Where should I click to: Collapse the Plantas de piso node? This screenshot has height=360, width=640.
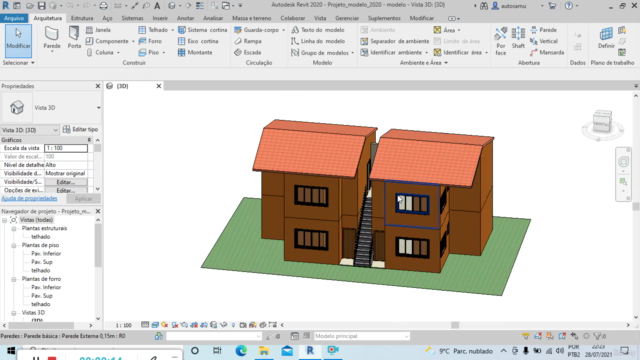13,245
